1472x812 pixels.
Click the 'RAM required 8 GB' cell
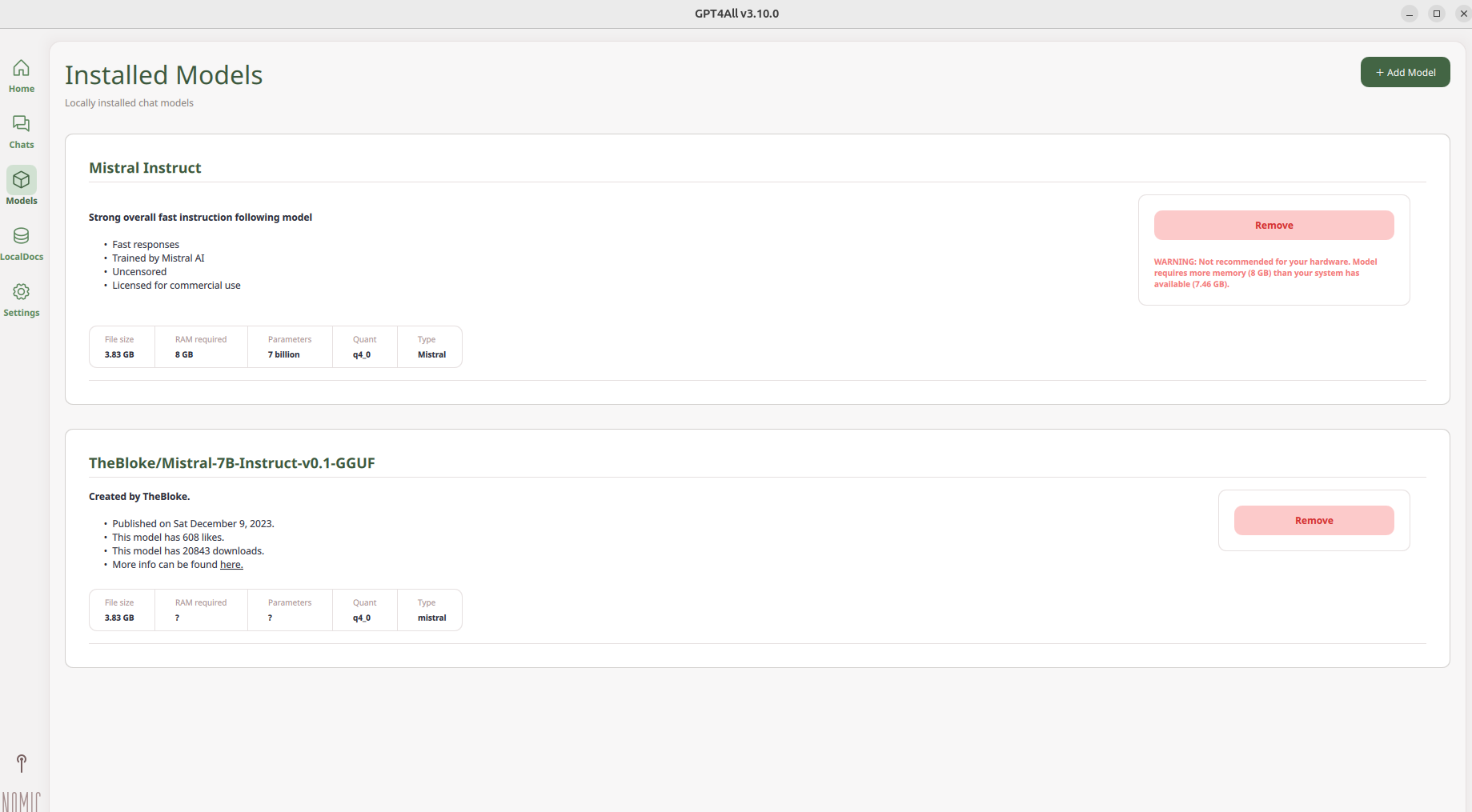(x=201, y=347)
